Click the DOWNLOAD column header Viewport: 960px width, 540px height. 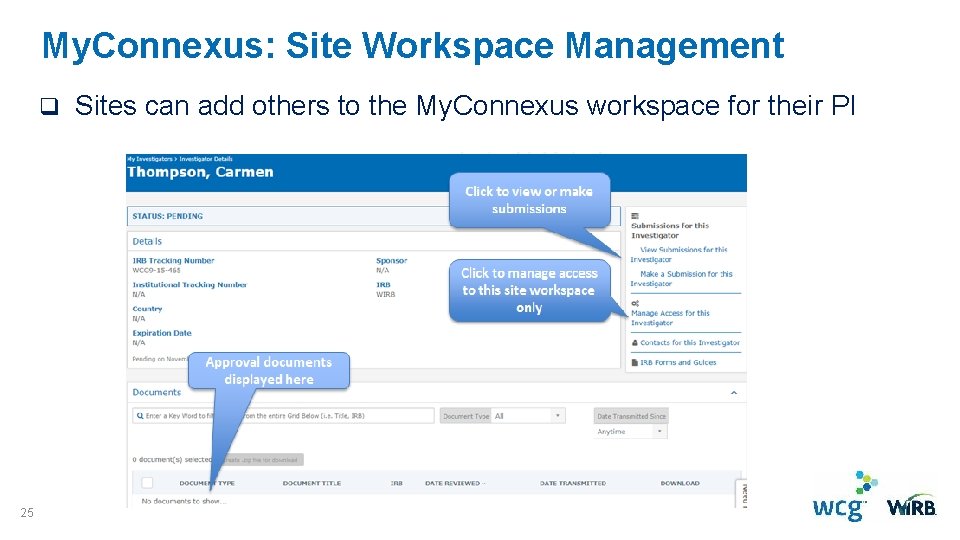680,483
